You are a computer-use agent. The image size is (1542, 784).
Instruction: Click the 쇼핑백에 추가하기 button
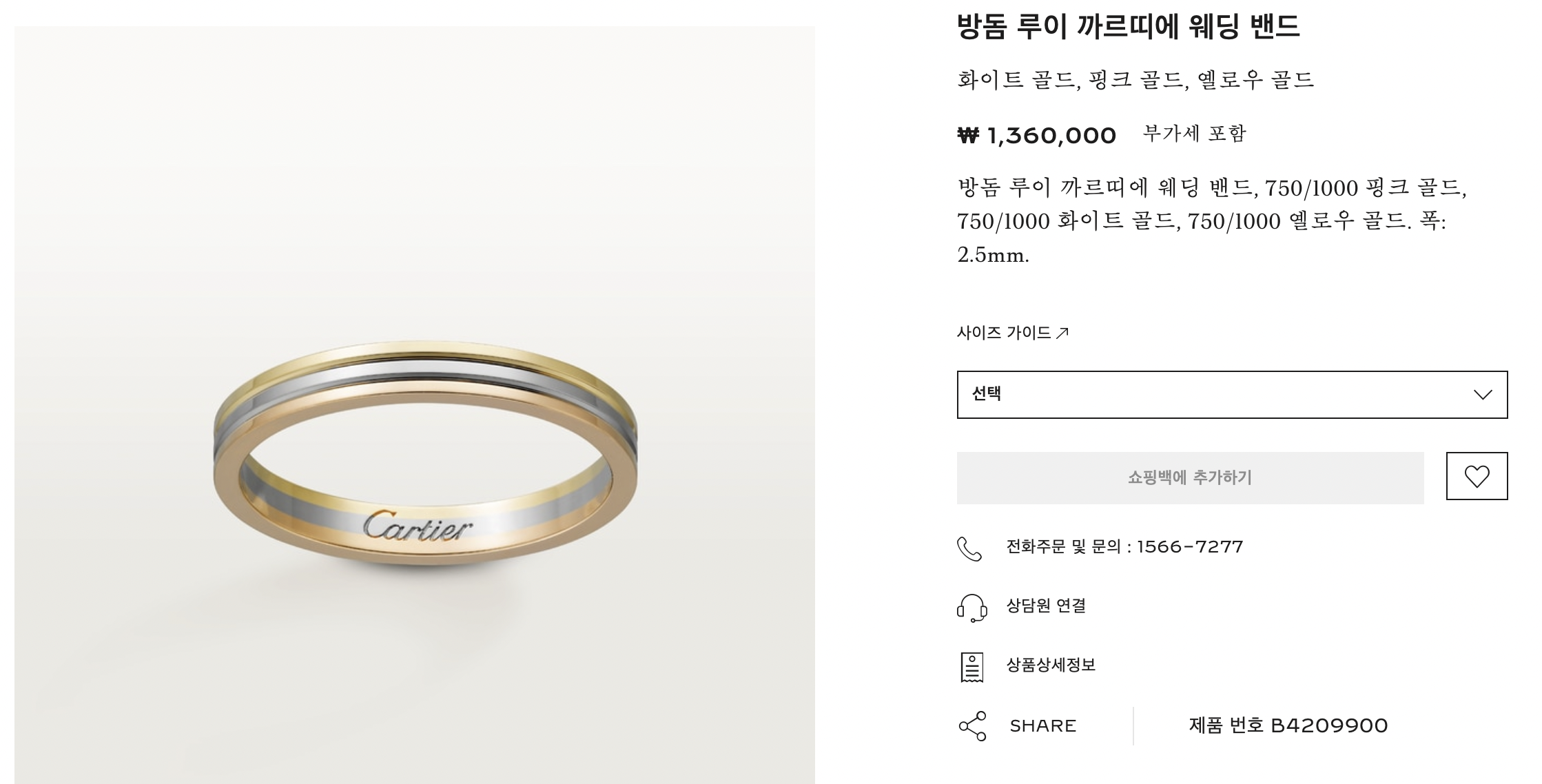click(1190, 477)
